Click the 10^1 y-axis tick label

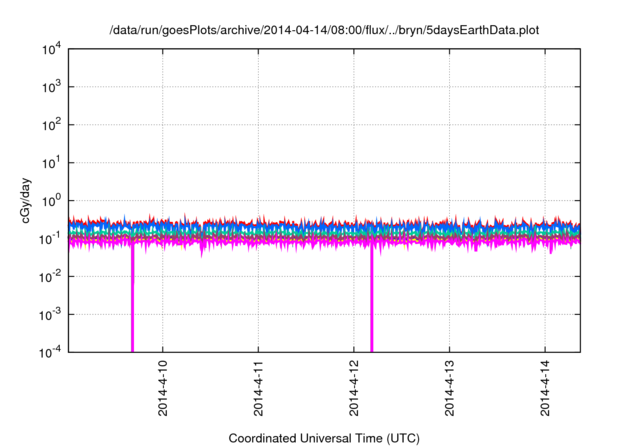(x=50, y=162)
